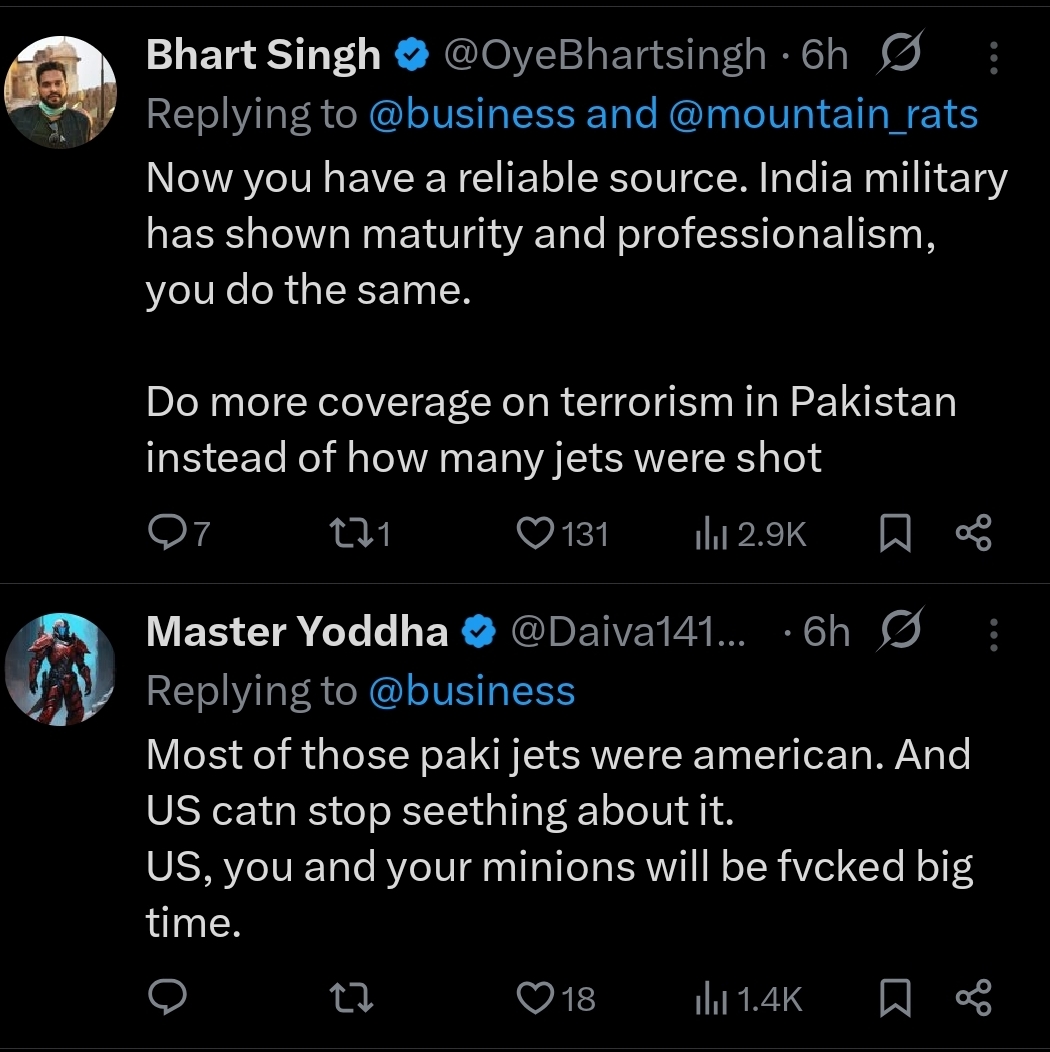This screenshot has height=1052, width=1050.
Task: Open more options menu for Bhart Singh's tweet
Action: 994,57
